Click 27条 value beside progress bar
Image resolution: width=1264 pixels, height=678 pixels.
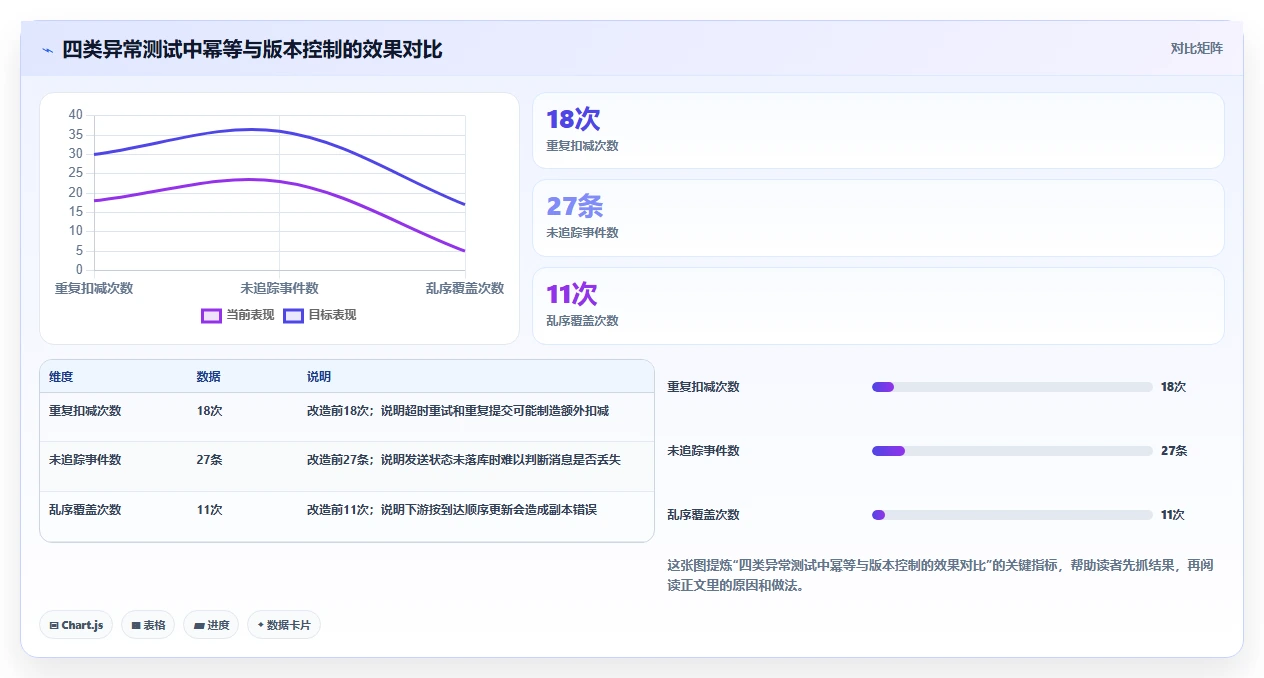pos(1174,451)
